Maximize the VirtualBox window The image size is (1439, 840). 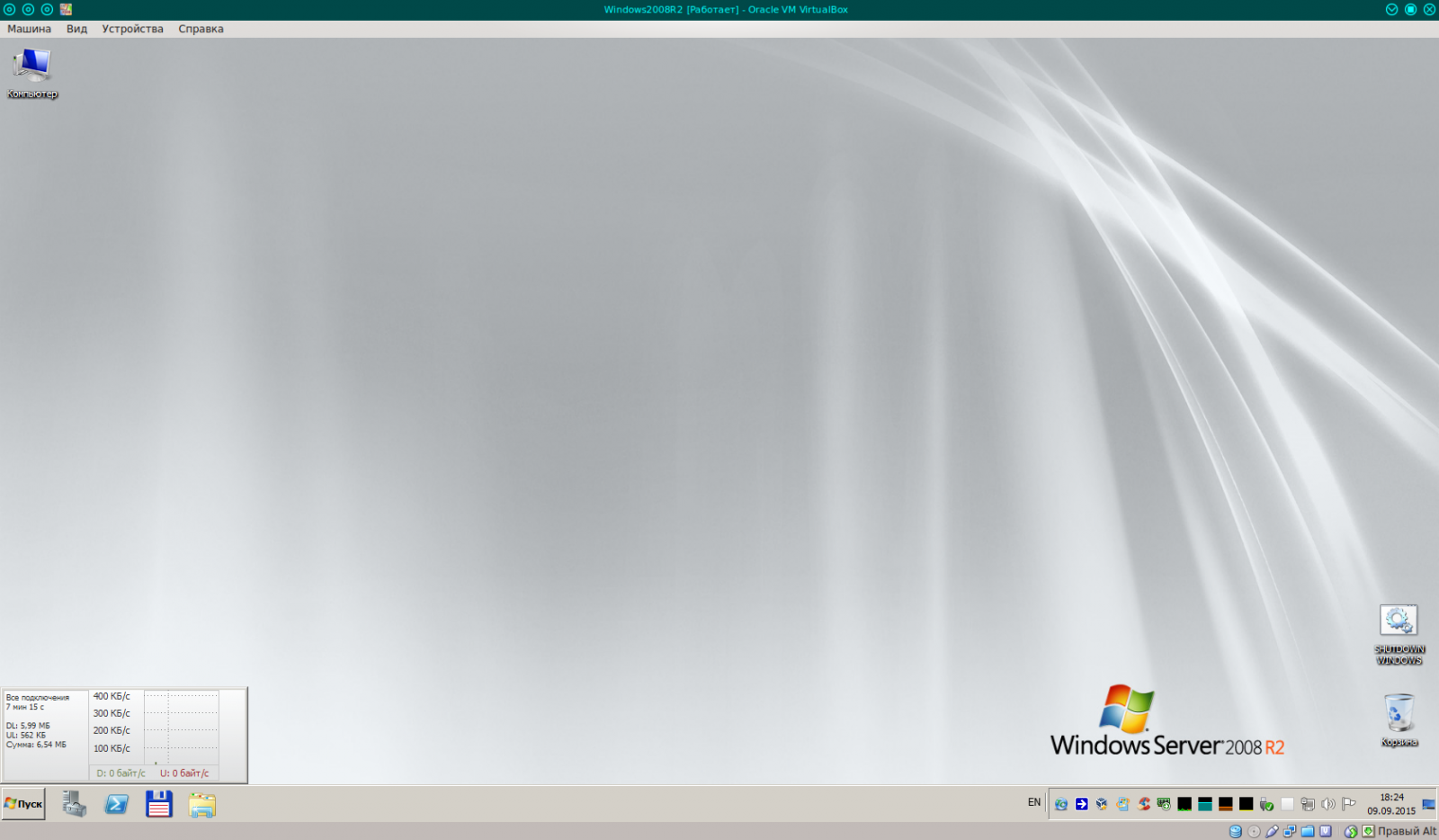pos(1410,10)
